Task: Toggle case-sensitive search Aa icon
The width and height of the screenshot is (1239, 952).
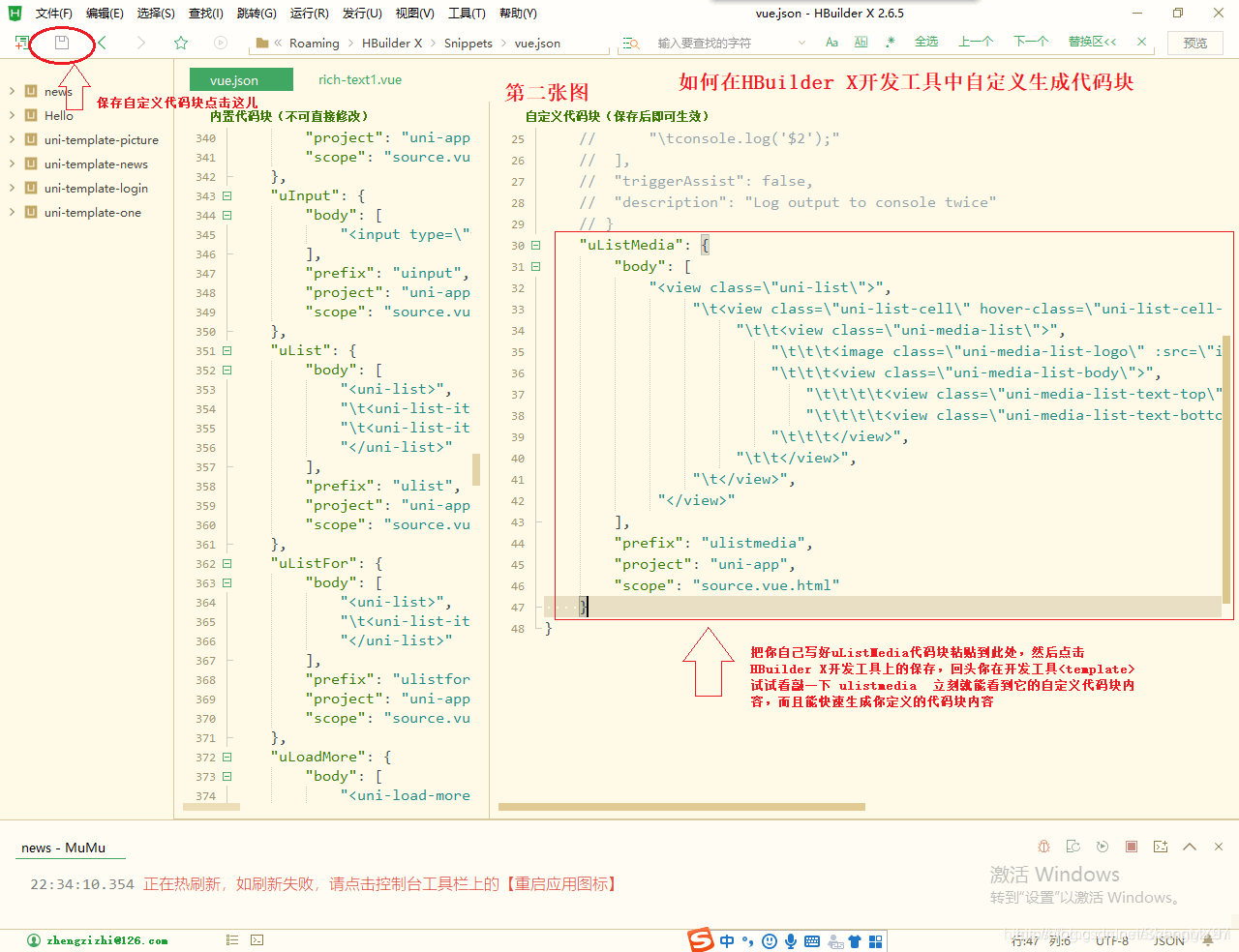Action: [x=831, y=43]
